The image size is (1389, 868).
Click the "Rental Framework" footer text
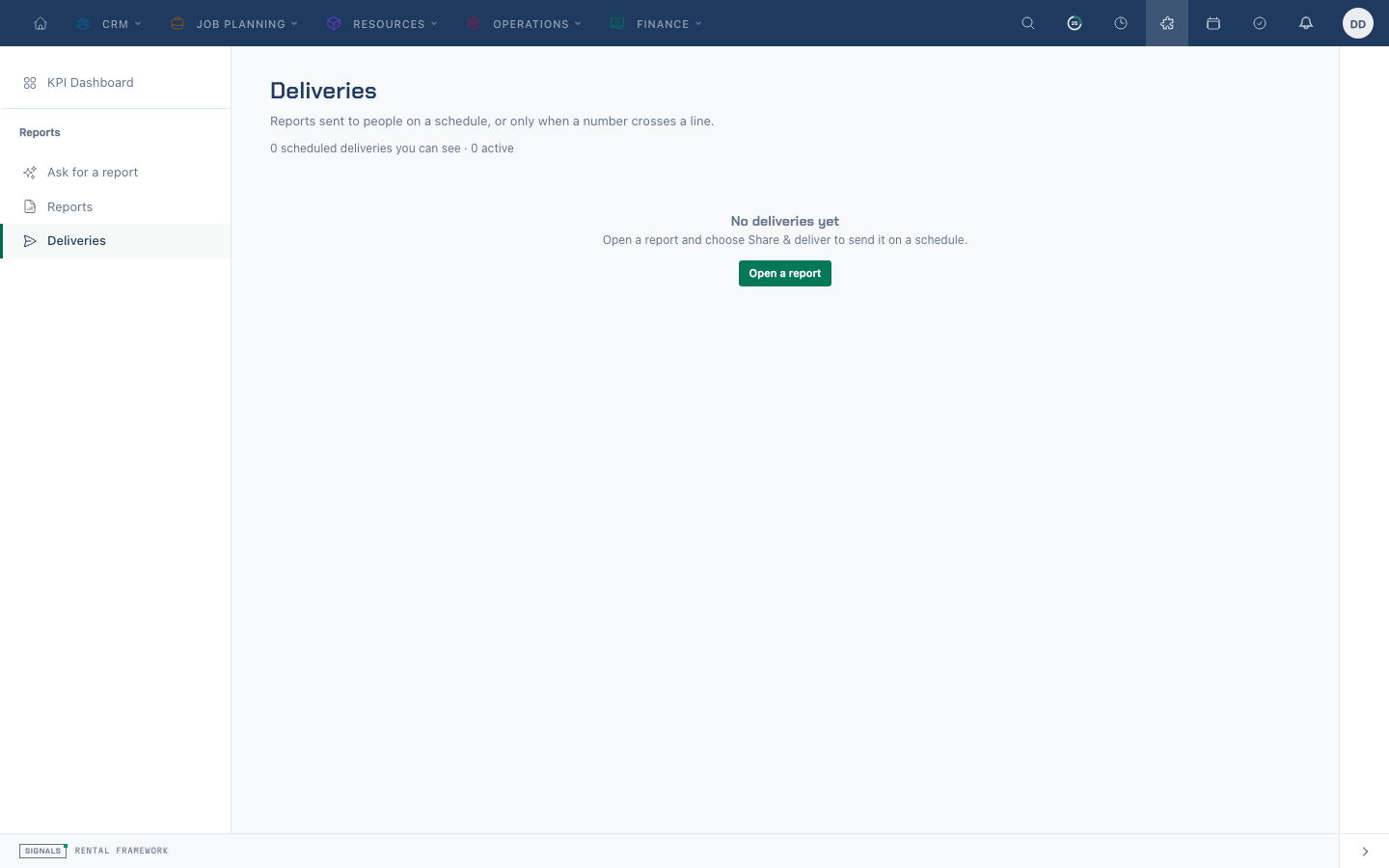click(x=122, y=851)
